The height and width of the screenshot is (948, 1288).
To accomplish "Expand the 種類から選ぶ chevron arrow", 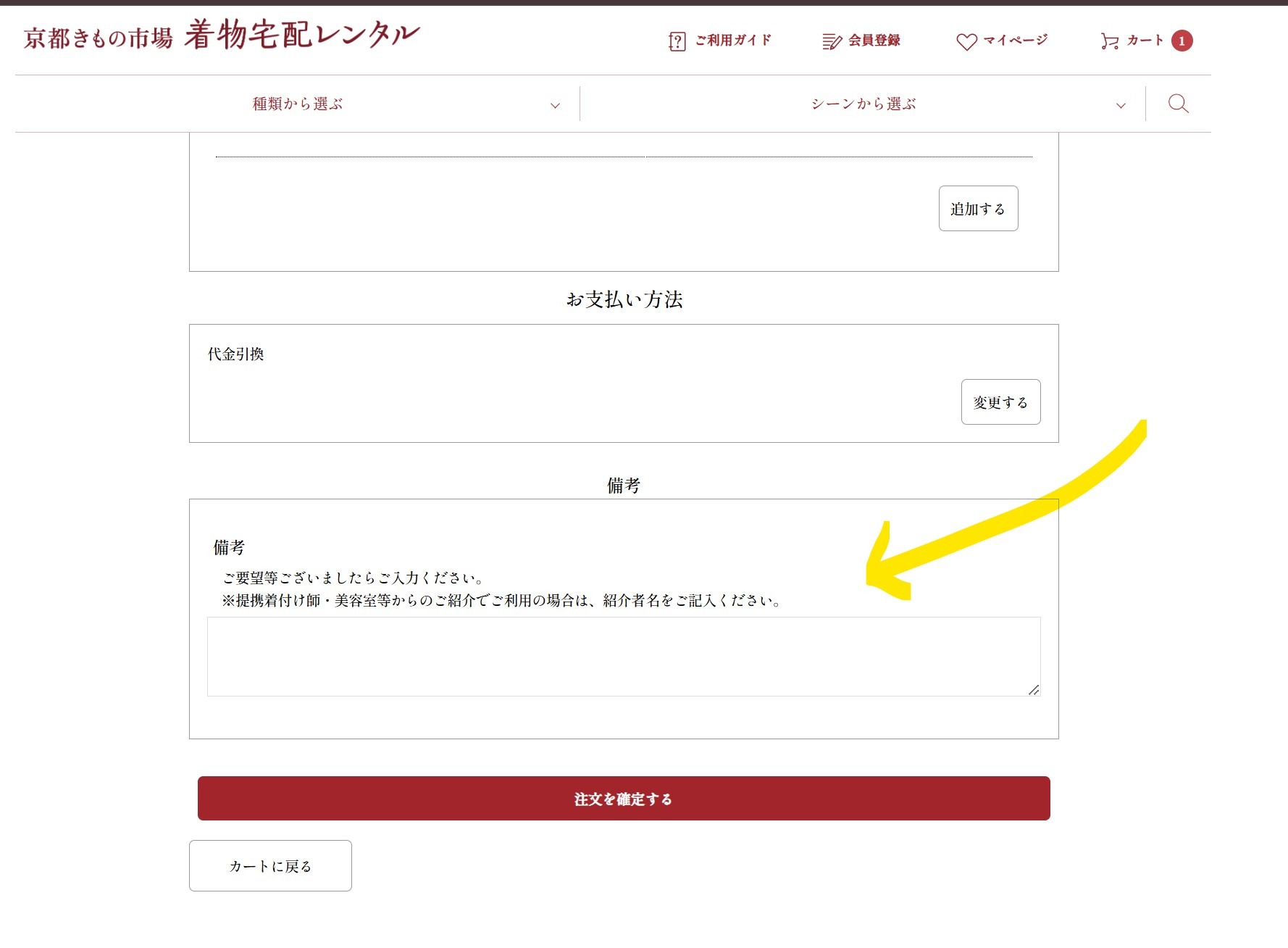I will 555,105.
